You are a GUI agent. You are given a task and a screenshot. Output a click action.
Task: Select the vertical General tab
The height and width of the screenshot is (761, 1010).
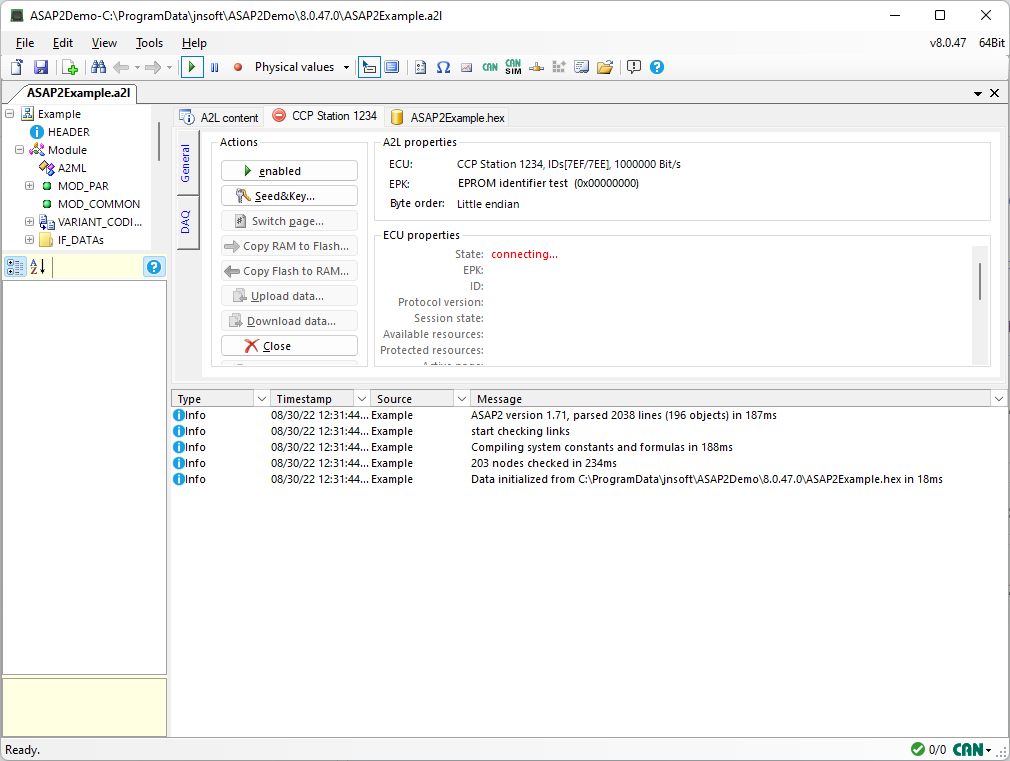[x=186, y=163]
